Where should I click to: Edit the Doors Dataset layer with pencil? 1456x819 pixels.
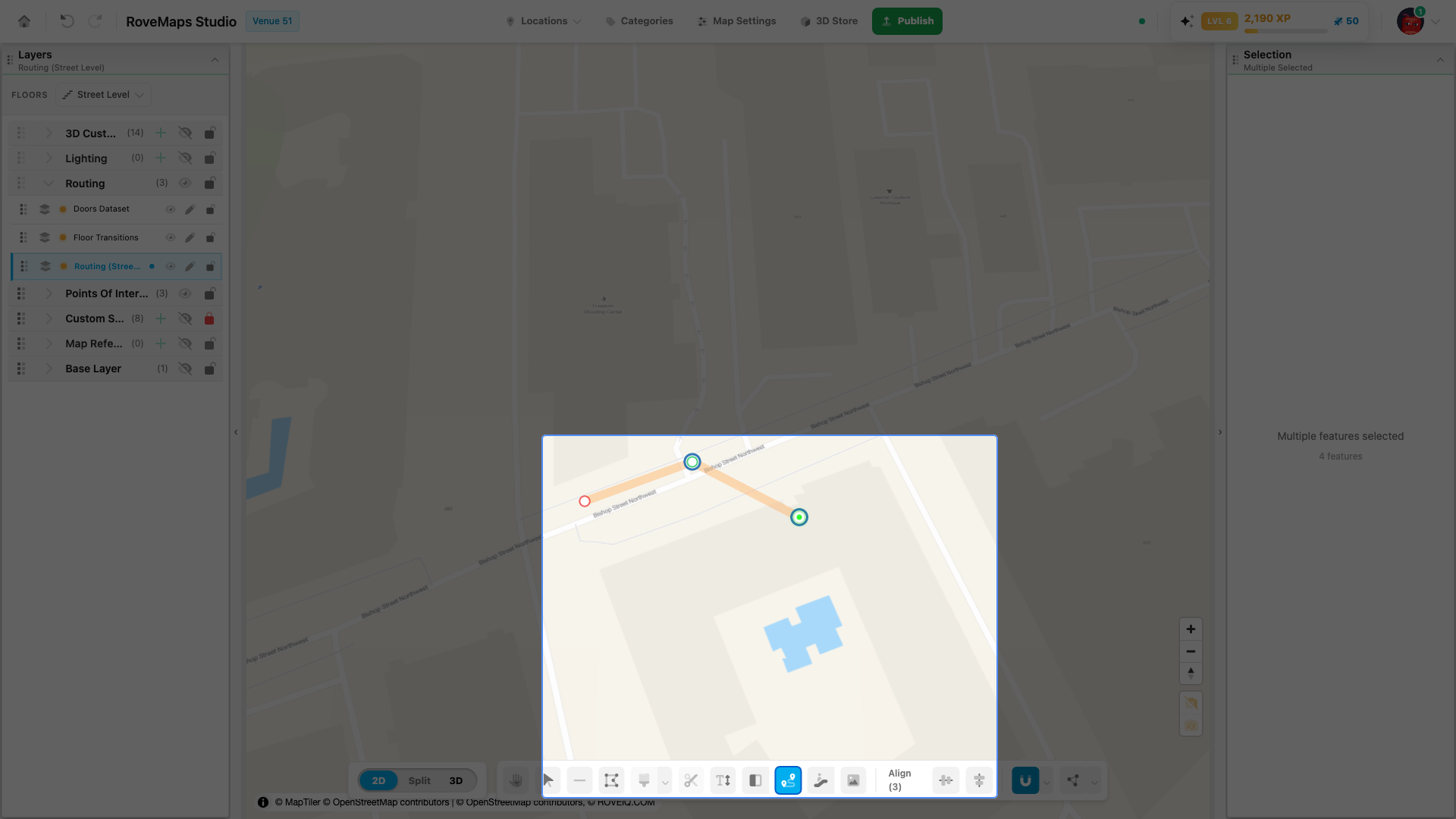click(x=190, y=209)
